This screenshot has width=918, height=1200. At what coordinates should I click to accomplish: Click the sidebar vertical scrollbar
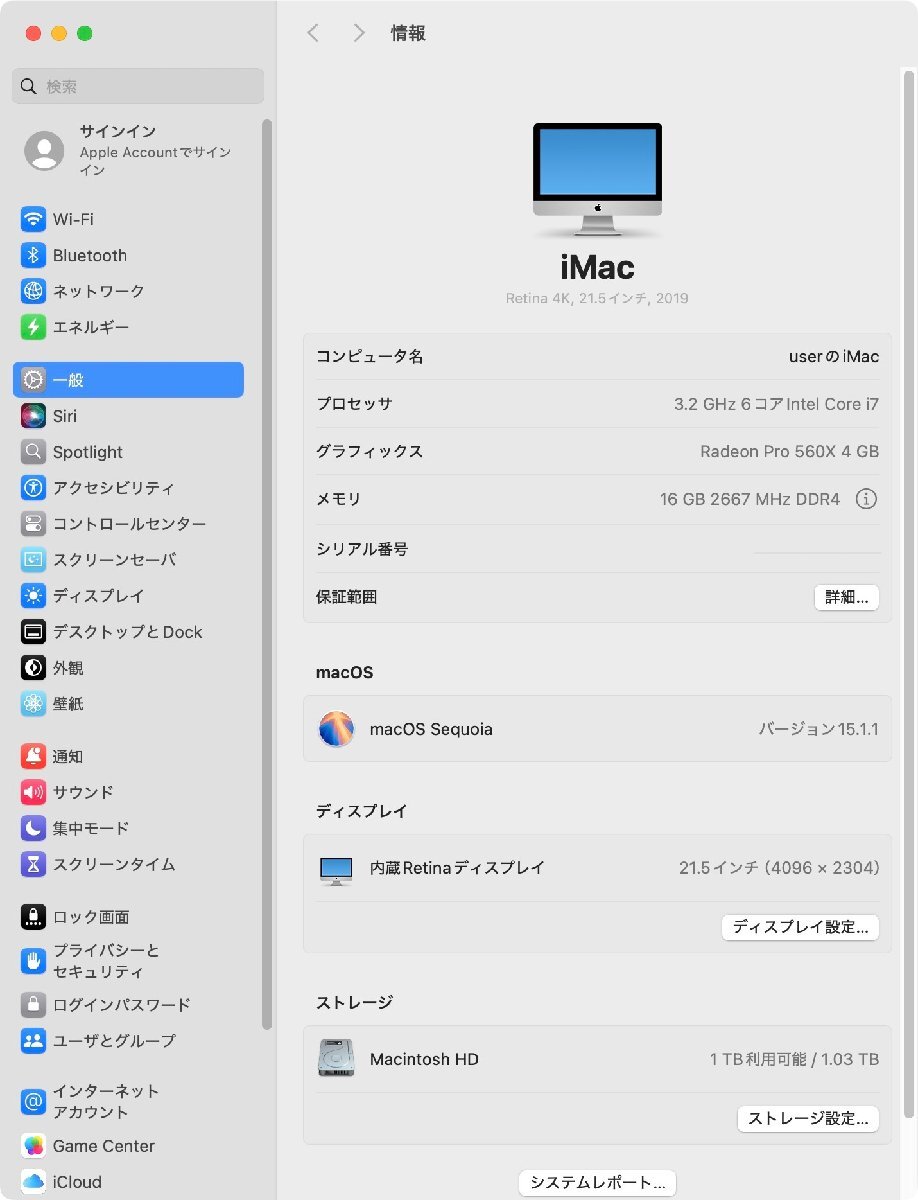pyautogui.click(x=266, y=575)
